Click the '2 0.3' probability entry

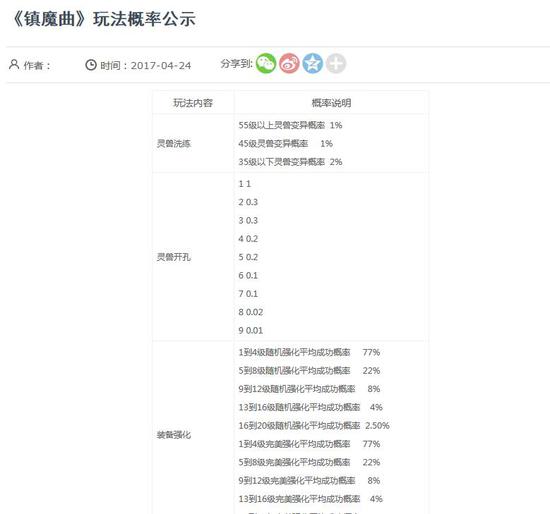pyautogui.click(x=248, y=202)
